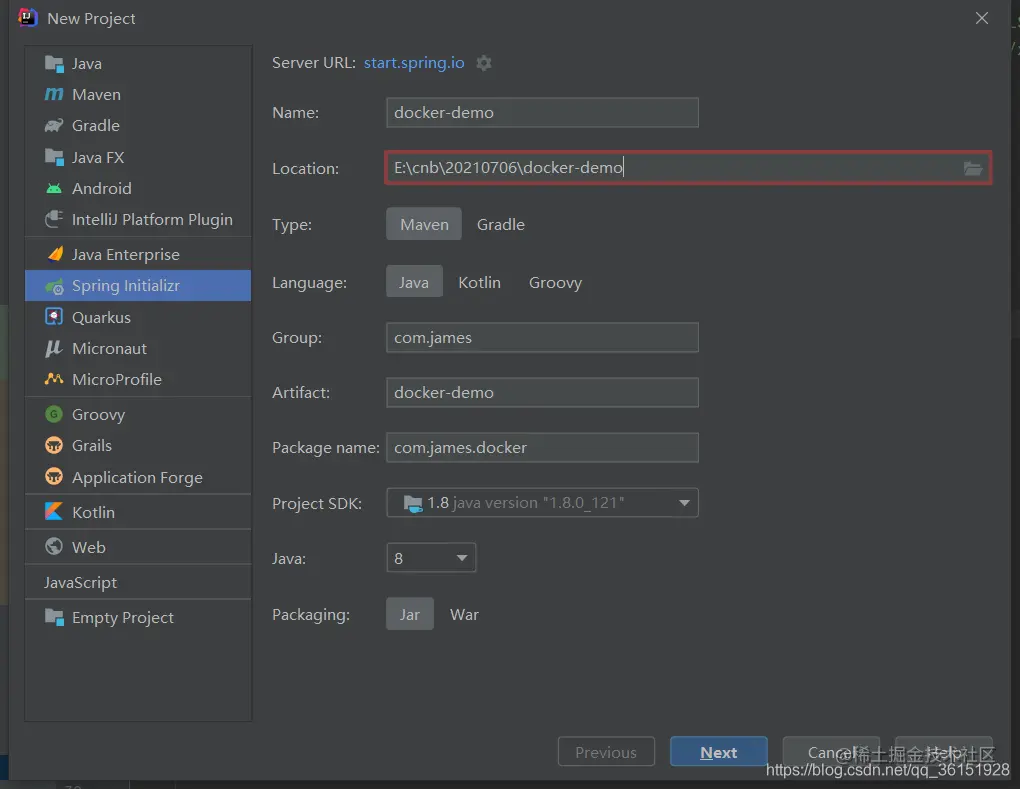This screenshot has height=789, width=1020.
Task: Click the Java Enterprise flame icon
Action: coord(55,254)
